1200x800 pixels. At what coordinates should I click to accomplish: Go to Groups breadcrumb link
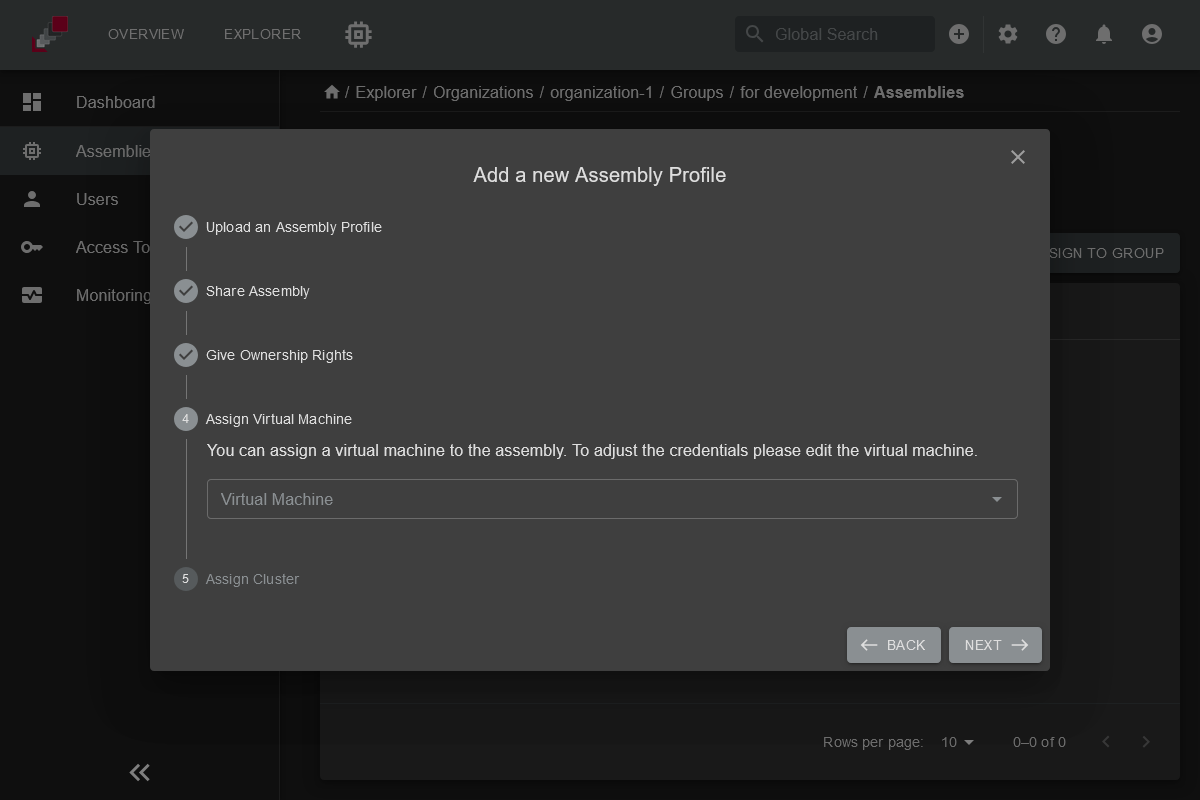[697, 92]
